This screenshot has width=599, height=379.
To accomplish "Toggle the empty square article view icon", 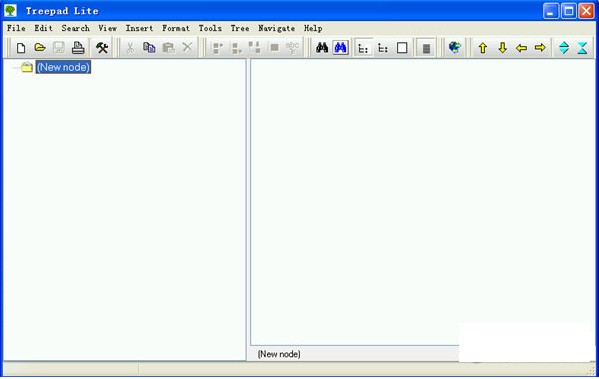I will (402, 48).
